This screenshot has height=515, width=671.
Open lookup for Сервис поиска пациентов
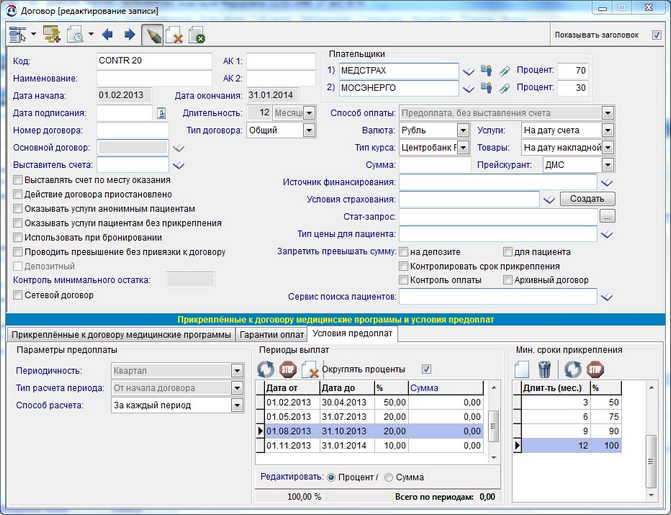point(607,297)
